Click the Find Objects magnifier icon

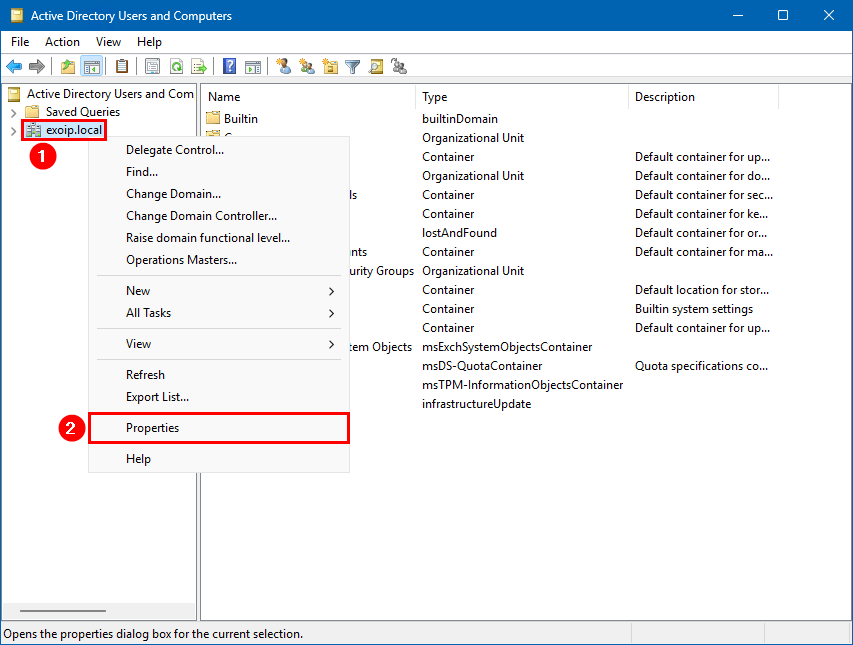pos(376,67)
